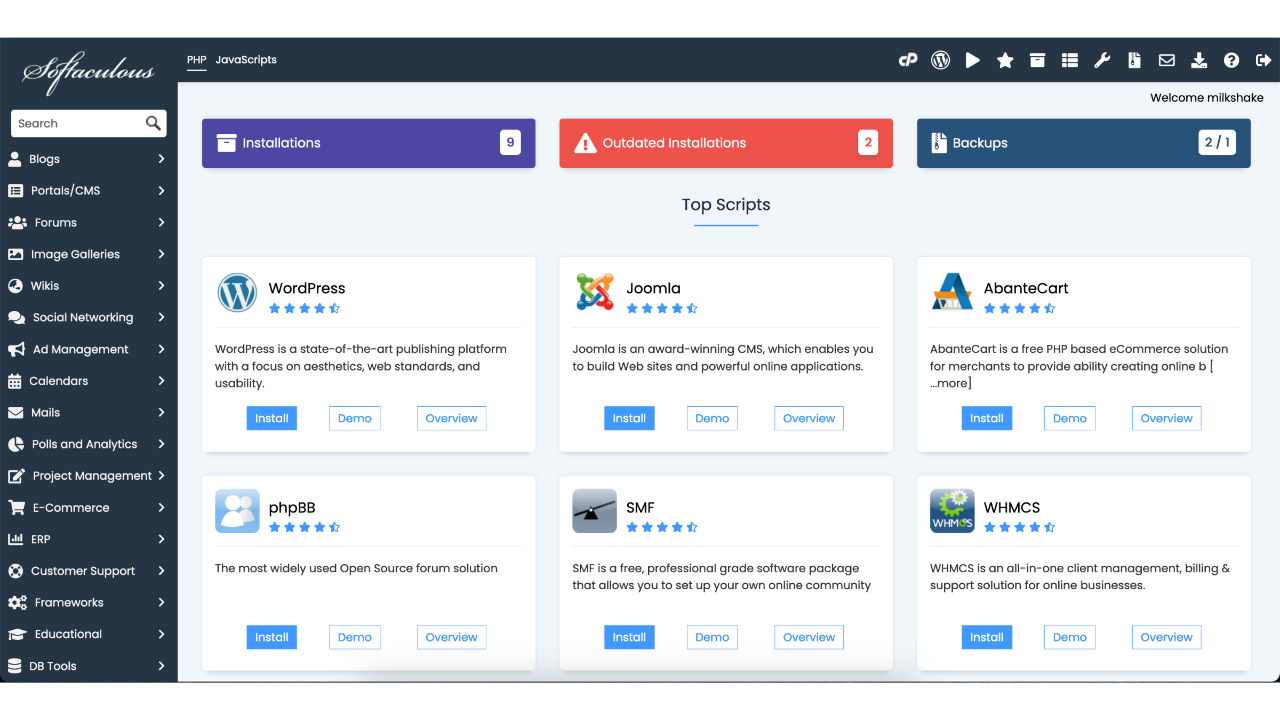Image resolution: width=1280 pixels, height=720 pixels.
Task: Open email settings envelope icon
Action: (1167, 60)
